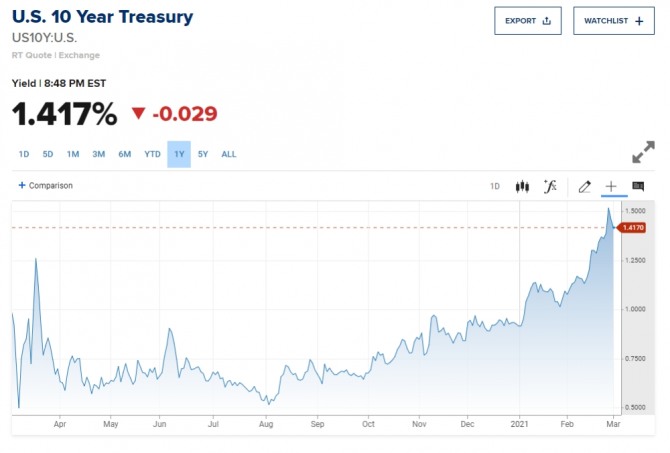
Task: Select the 1D time range
Action: (24, 154)
